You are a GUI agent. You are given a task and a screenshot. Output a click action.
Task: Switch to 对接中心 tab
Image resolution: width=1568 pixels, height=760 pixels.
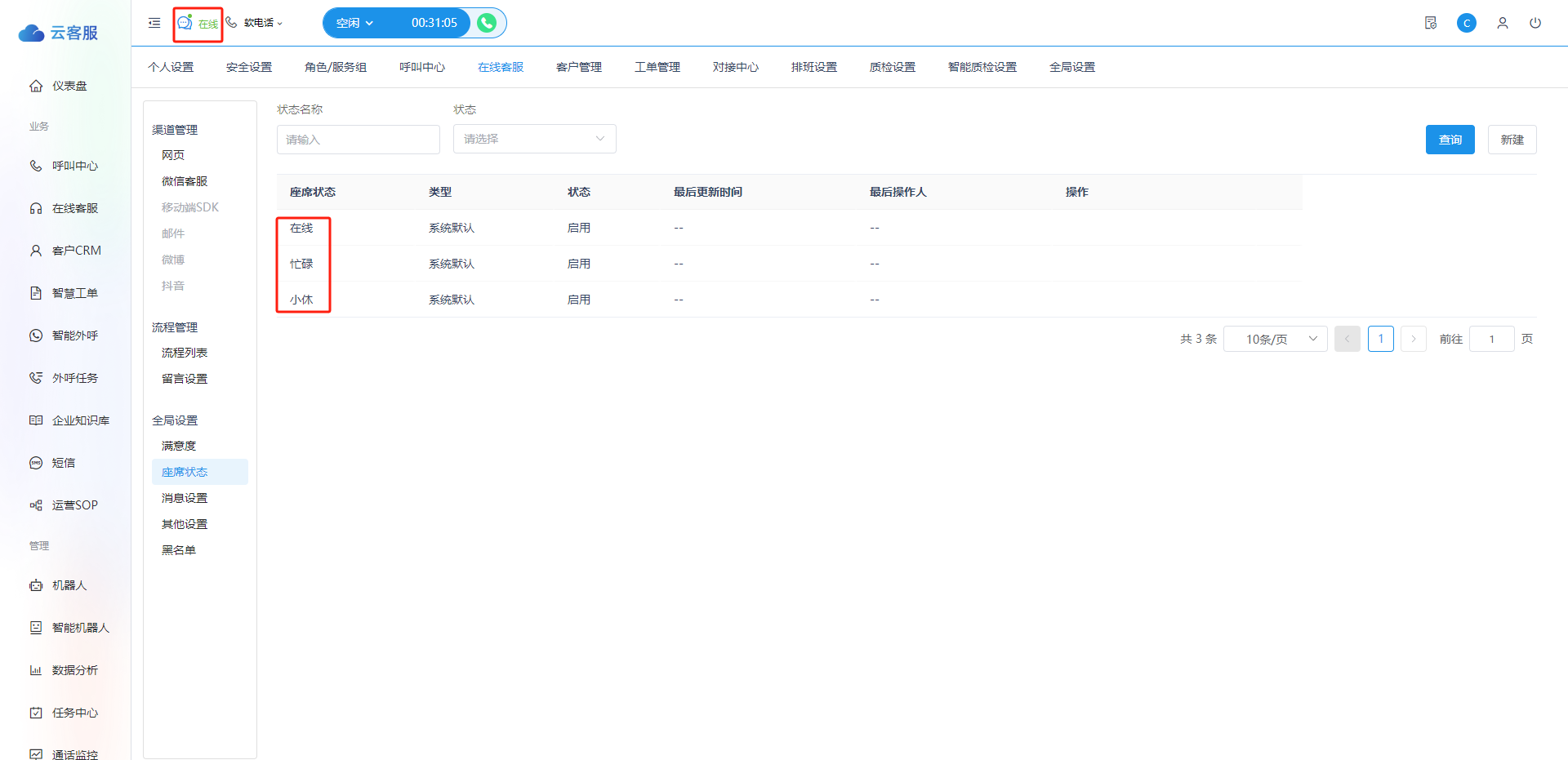pos(736,67)
